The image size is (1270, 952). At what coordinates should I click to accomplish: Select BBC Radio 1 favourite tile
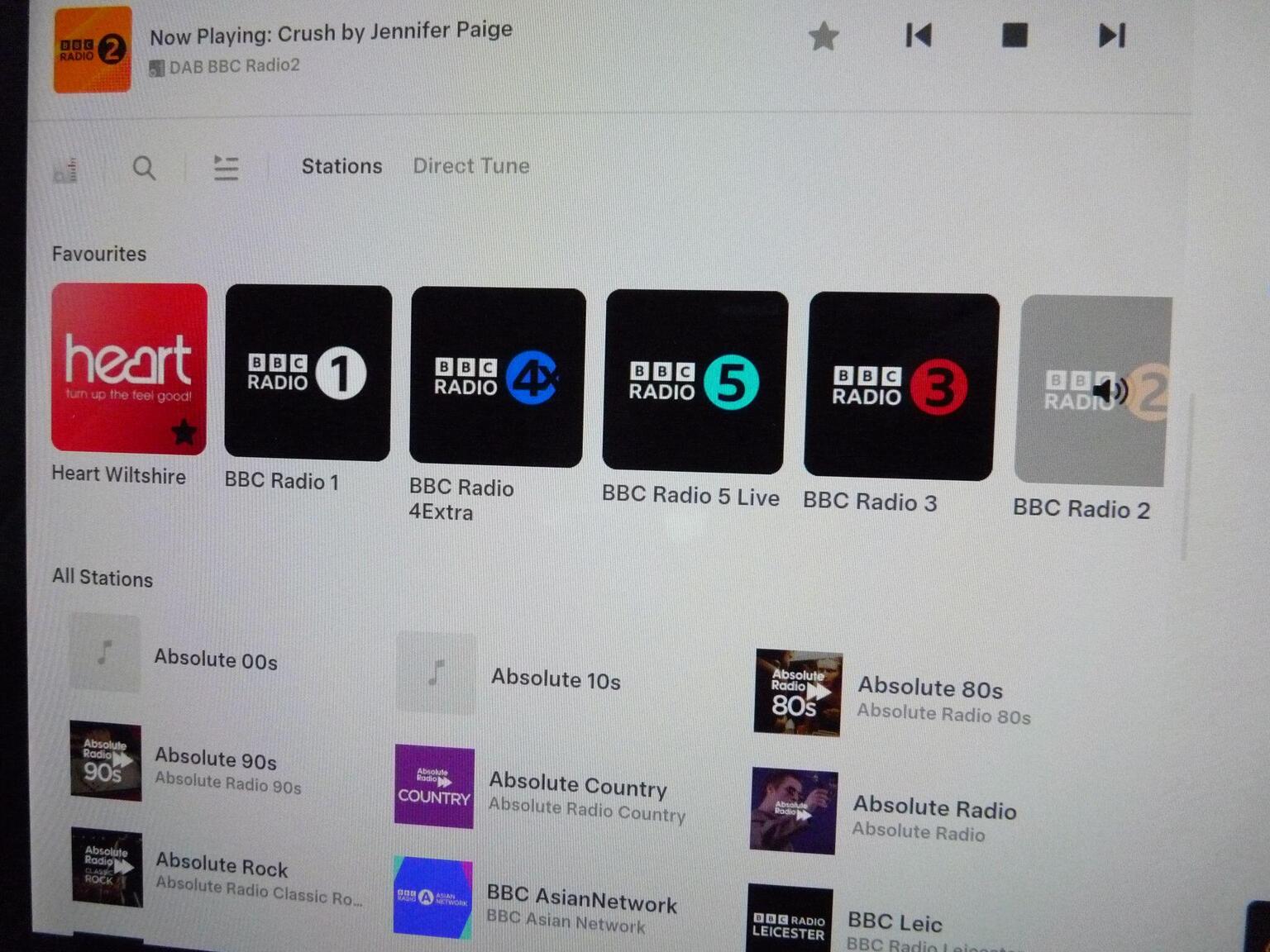click(308, 373)
